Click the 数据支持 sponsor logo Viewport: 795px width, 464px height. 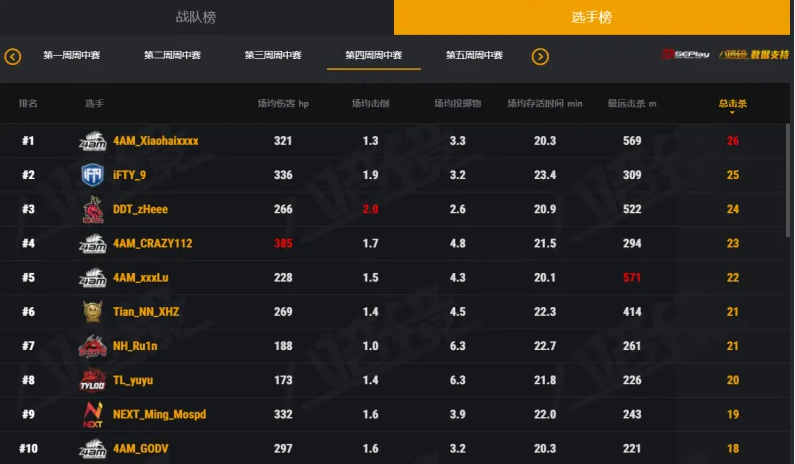click(x=754, y=54)
